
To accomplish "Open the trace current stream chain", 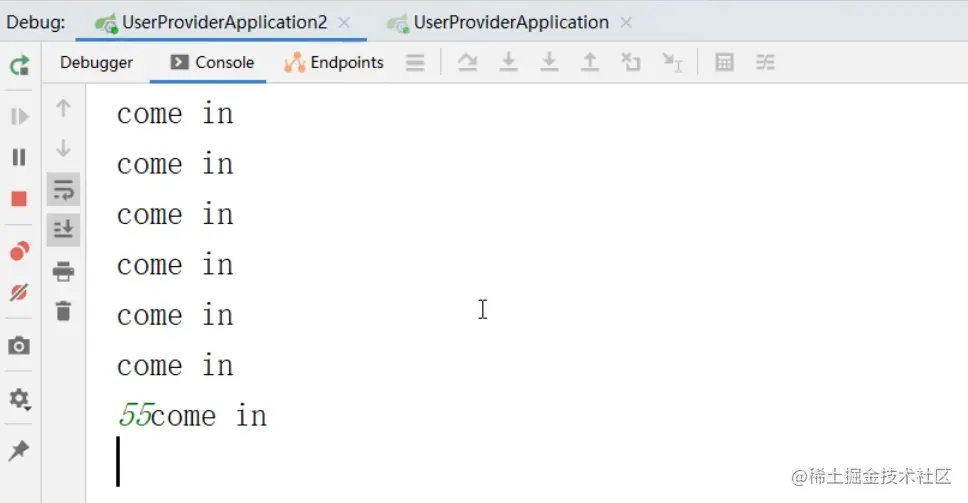I will click(x=765, y=62).
